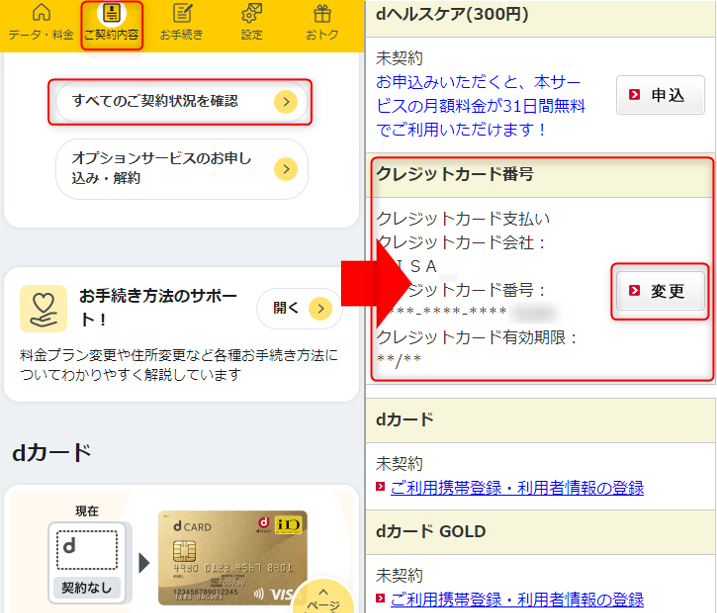Click yellow chevron beside すべてのご契約状況を確認
Viewport: 717px width, 613px height.
point(286,101)
